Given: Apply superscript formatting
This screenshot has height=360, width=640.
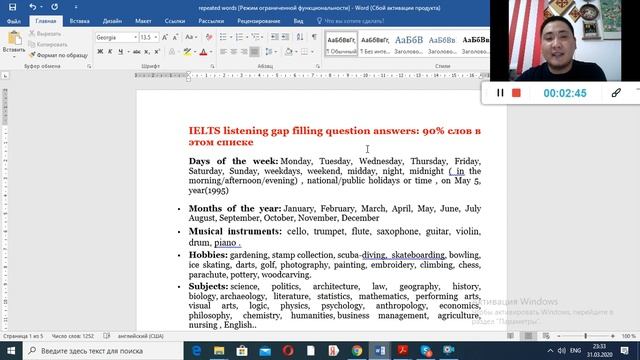Looking at the screenshot, I should pyautogui.click(x=157, y=52).
